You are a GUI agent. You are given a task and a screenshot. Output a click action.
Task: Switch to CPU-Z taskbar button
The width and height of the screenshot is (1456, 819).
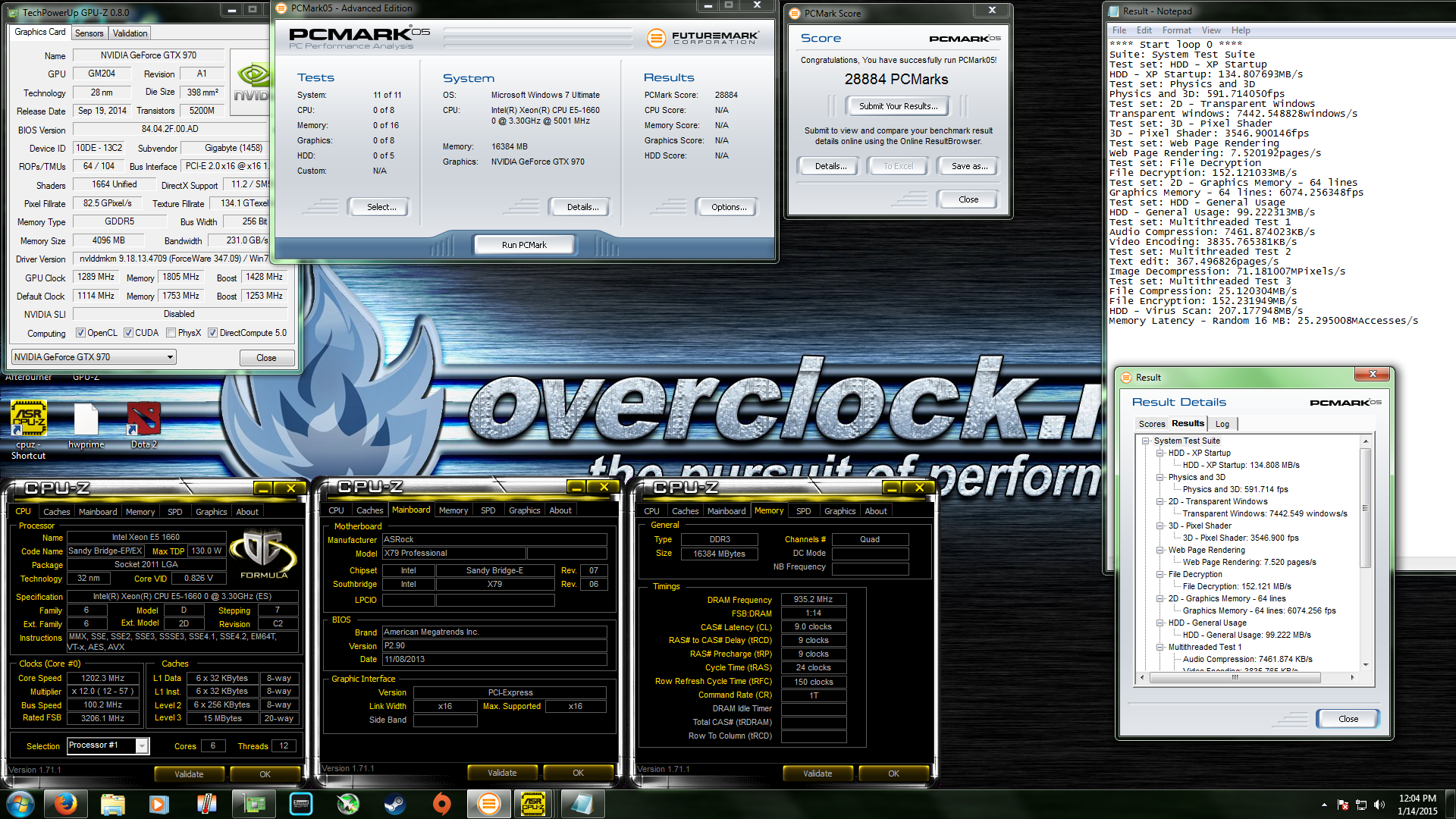[534, 804]
